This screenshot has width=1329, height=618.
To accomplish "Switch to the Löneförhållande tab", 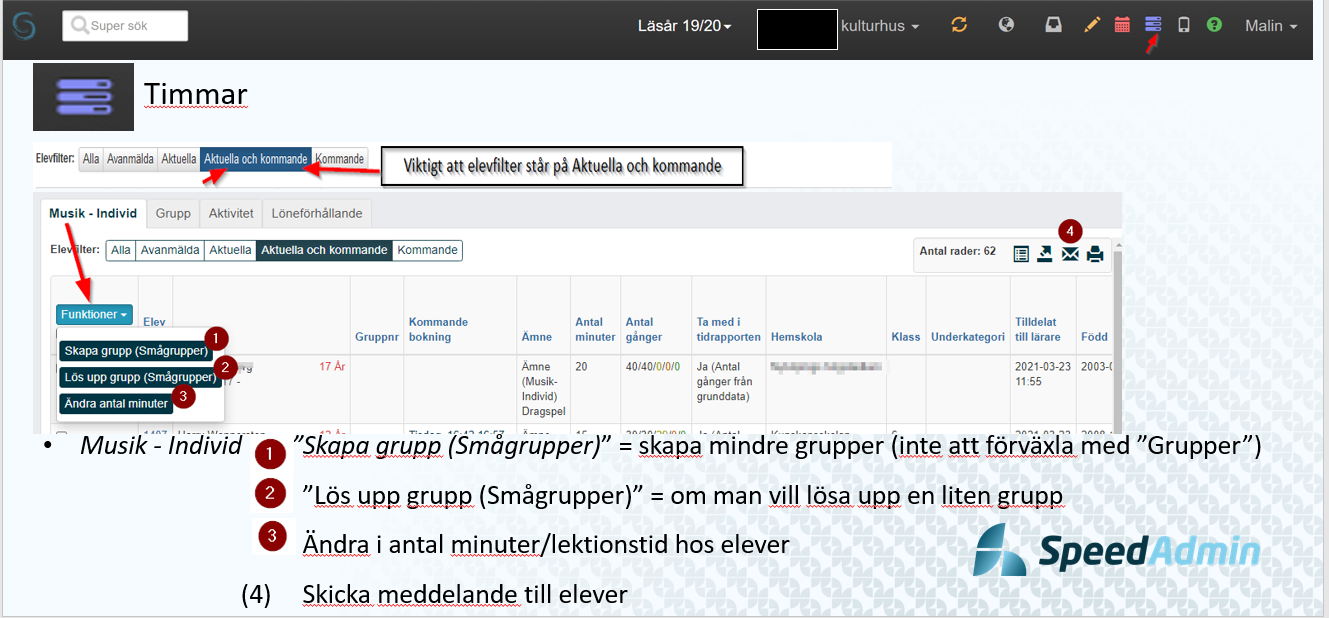I will point(317,213).
